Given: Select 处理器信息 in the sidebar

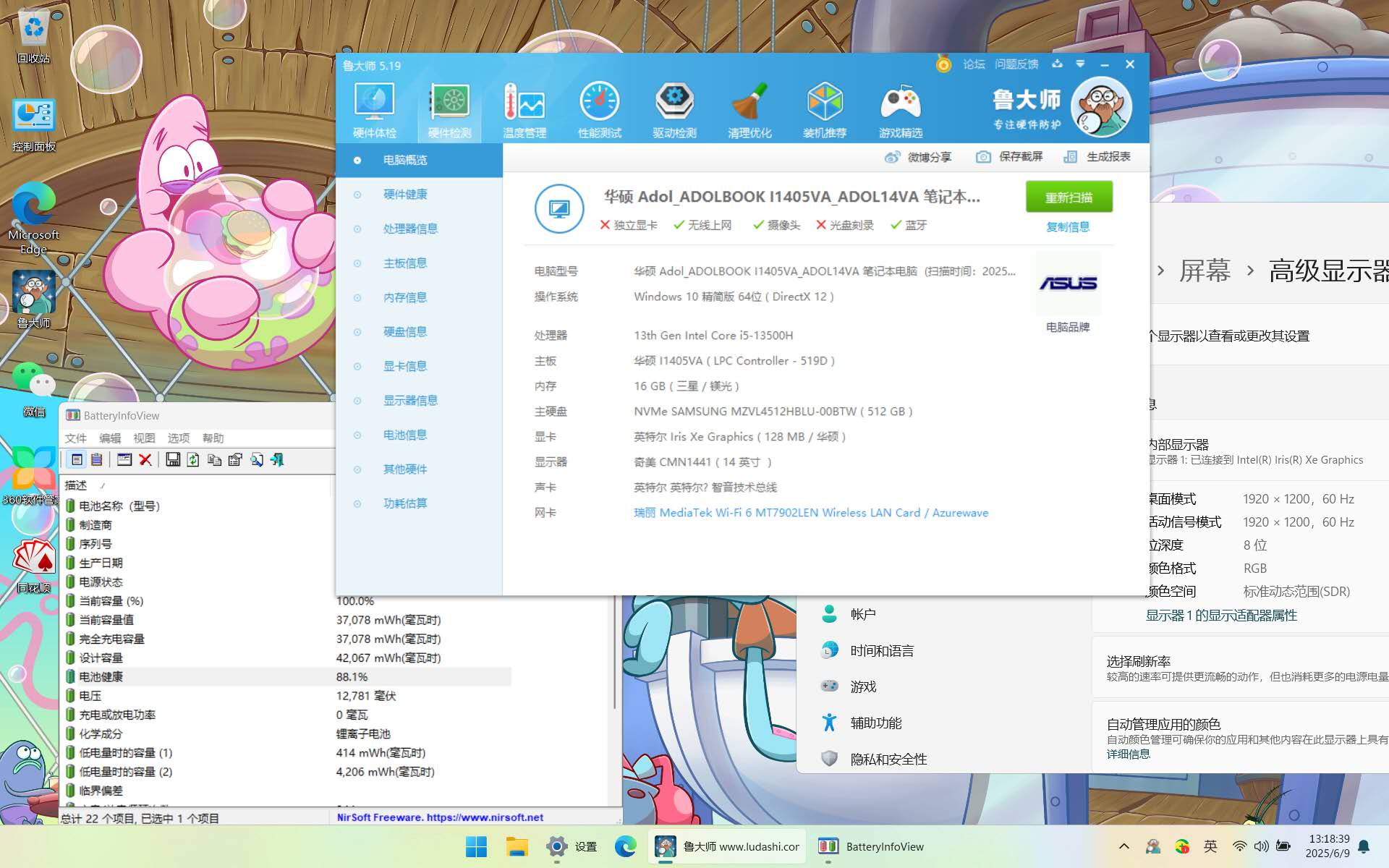Looking at the screenshot, I should point(419,229).
